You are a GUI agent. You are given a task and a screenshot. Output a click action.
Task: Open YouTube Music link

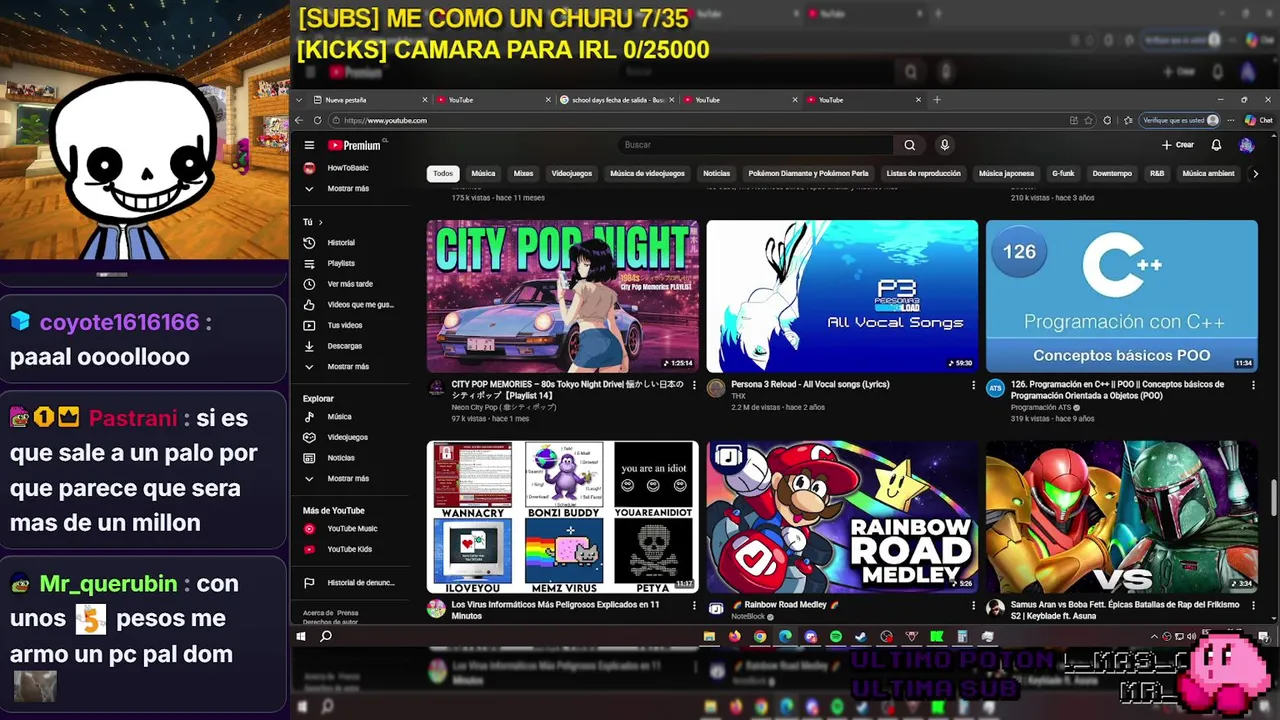pos(352,529)
